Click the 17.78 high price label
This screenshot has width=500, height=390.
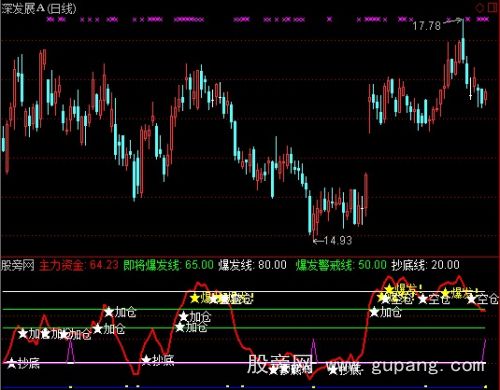coord(427,26)
